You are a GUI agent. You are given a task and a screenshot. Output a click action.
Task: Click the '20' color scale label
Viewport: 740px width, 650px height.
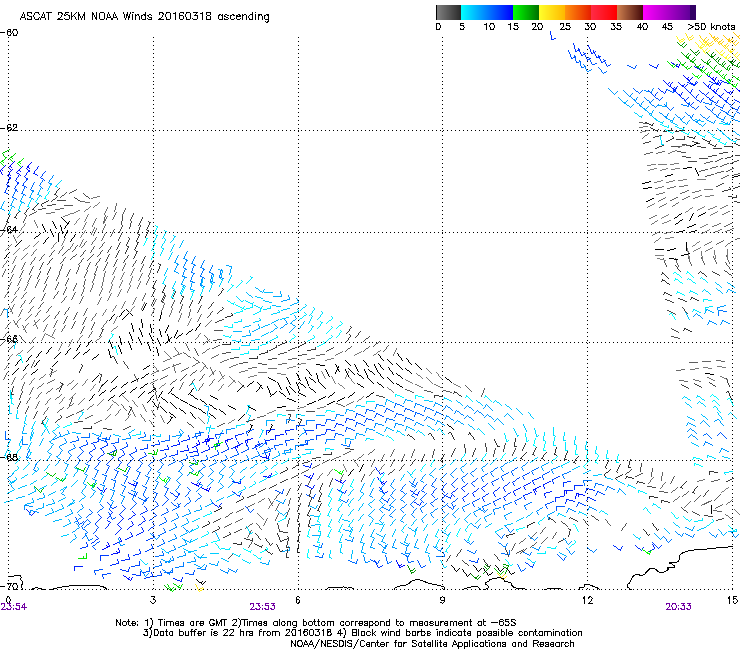point(537,27)
